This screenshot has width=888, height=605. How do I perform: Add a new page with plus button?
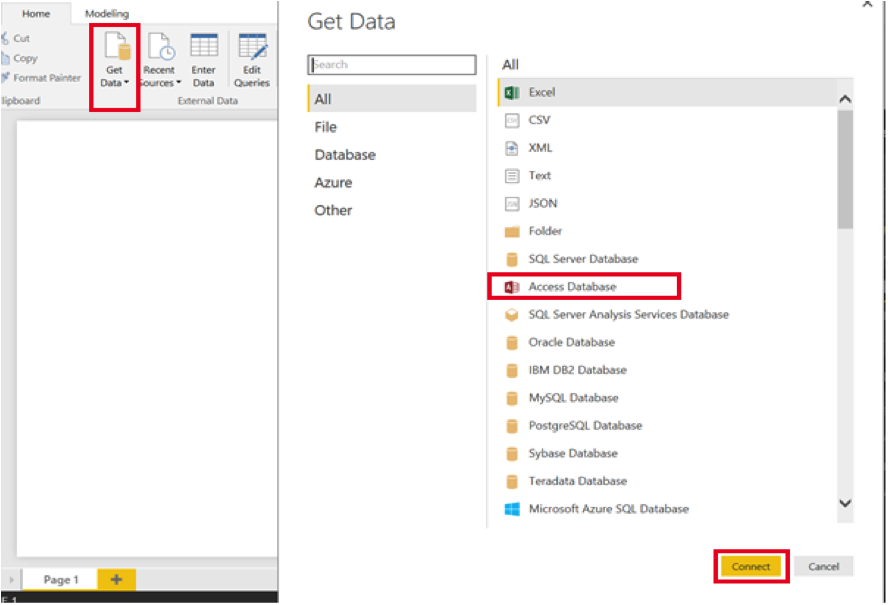(x=116, y=580)
